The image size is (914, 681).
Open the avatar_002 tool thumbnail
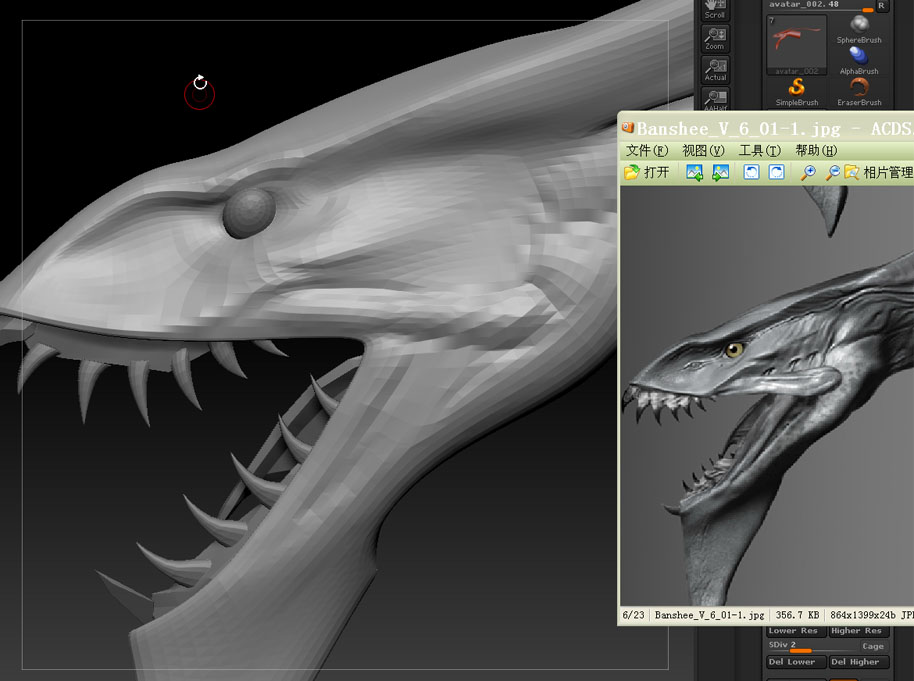(x=796, y=45)
